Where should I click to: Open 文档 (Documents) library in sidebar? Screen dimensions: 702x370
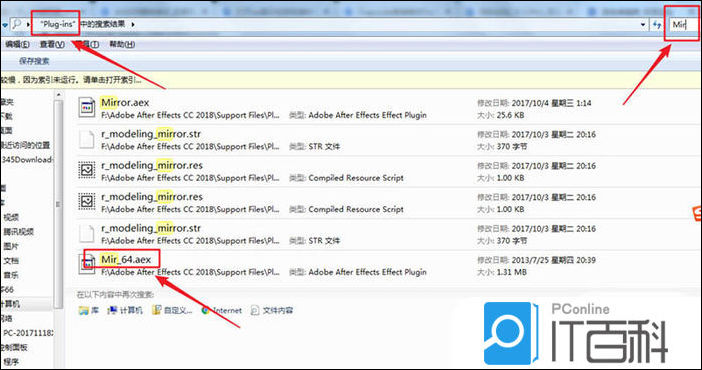pos(11,261)
